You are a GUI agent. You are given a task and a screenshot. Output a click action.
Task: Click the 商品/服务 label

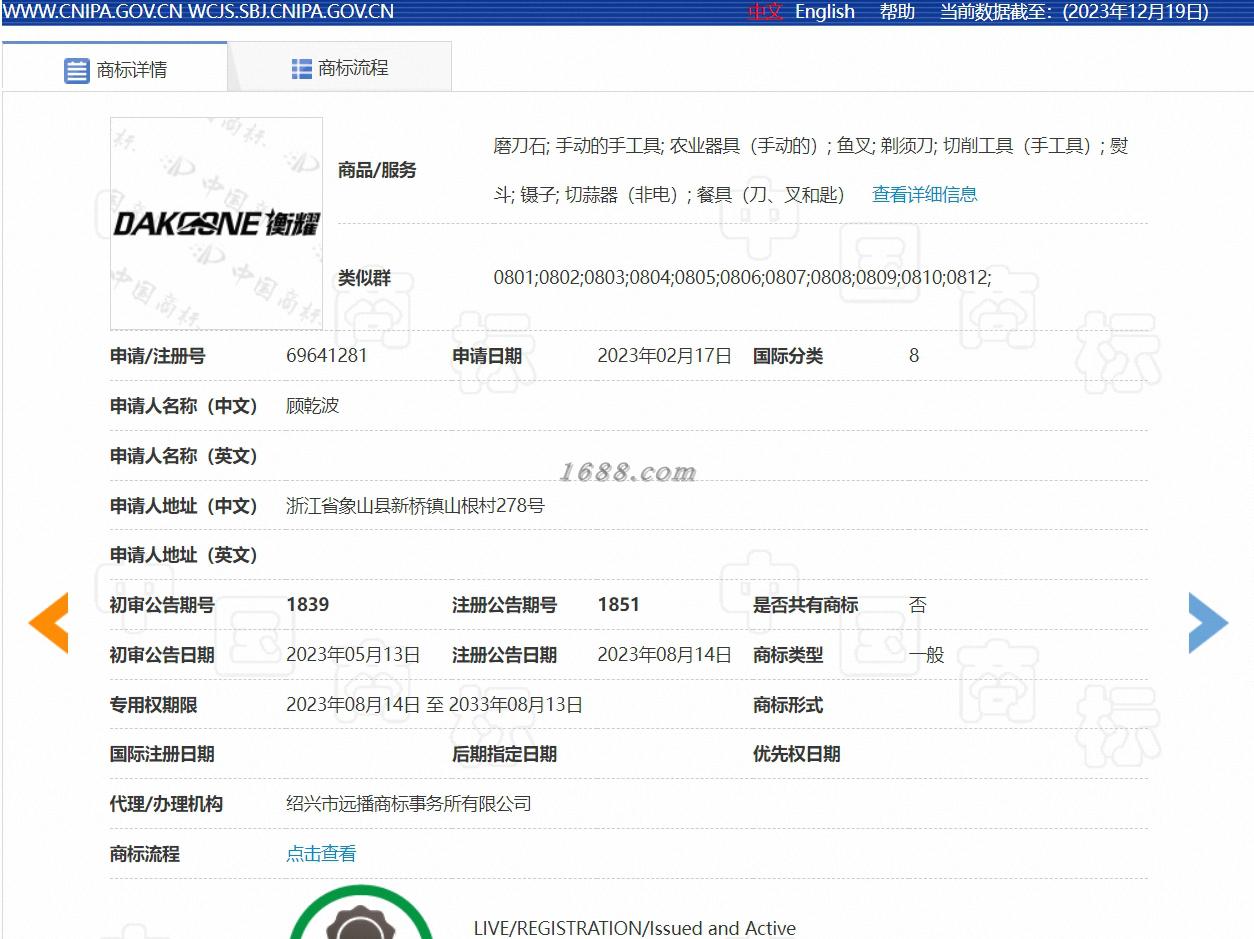click(377, 170)
